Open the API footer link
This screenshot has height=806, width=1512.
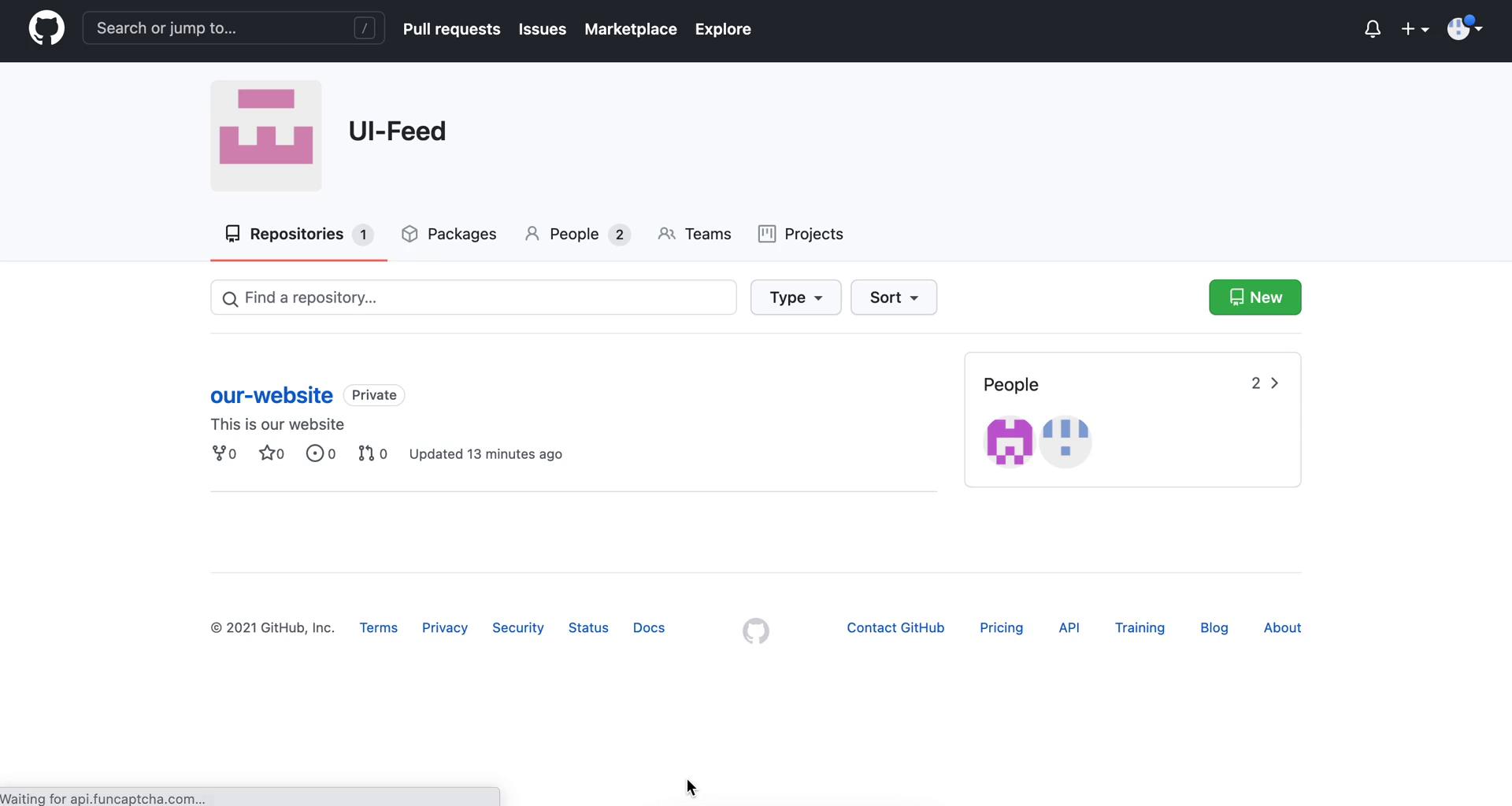[1069, 627]
